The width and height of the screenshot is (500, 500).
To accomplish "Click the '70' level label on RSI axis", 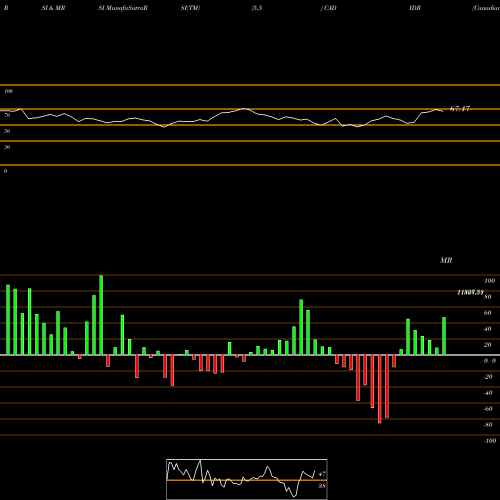I will point(7,115).
